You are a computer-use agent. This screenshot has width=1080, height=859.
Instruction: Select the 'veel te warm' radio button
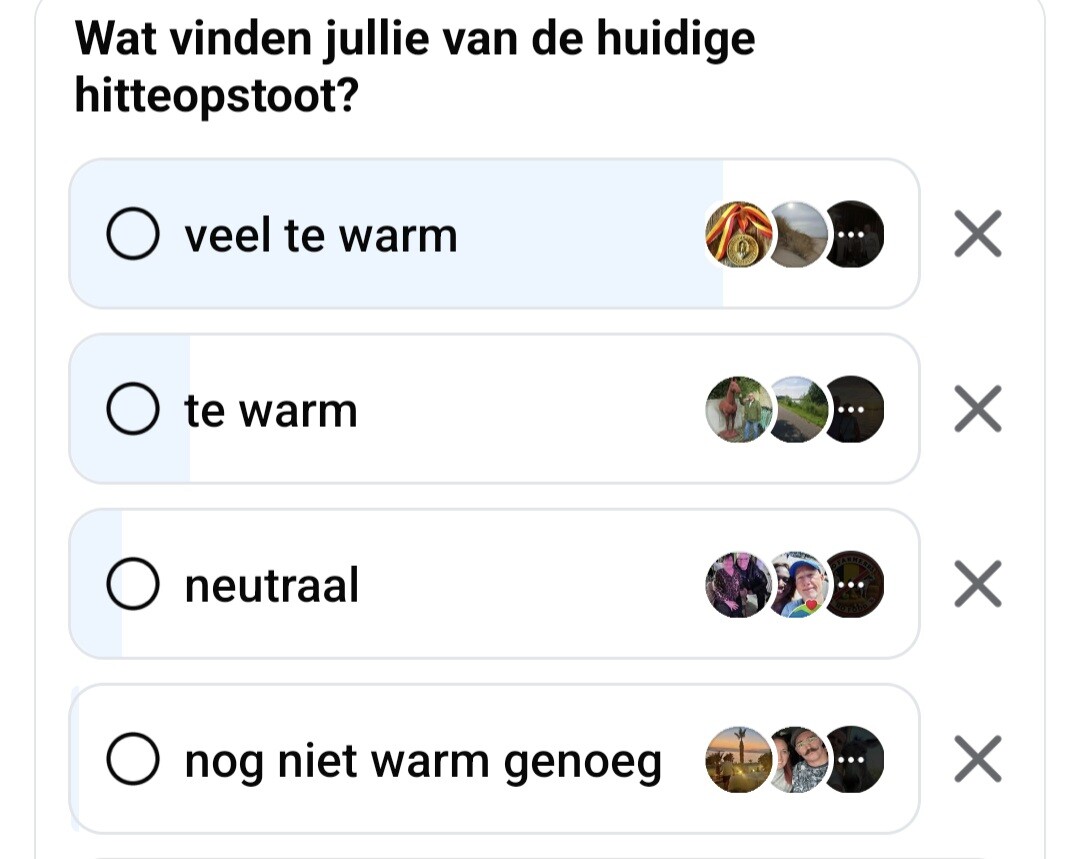(133, 236)
